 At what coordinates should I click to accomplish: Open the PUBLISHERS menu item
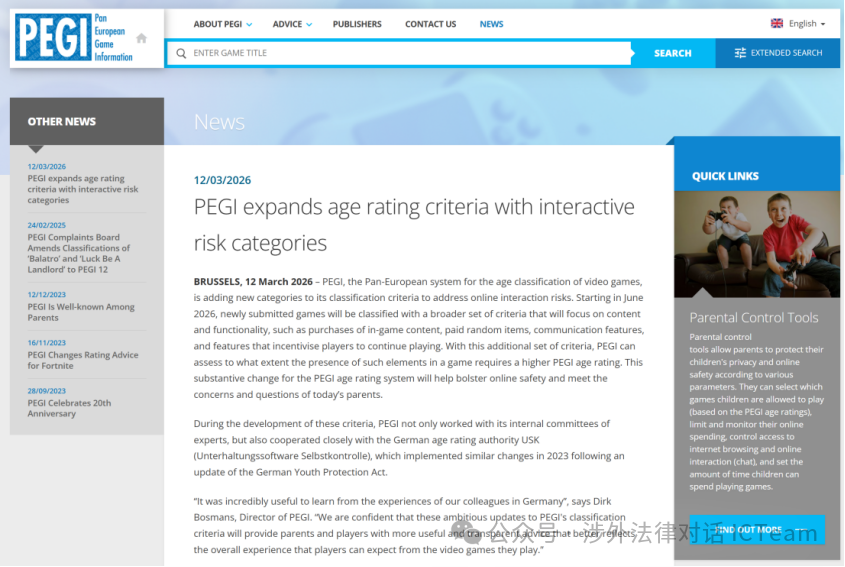pyautogui.click(x=357, y=24)
